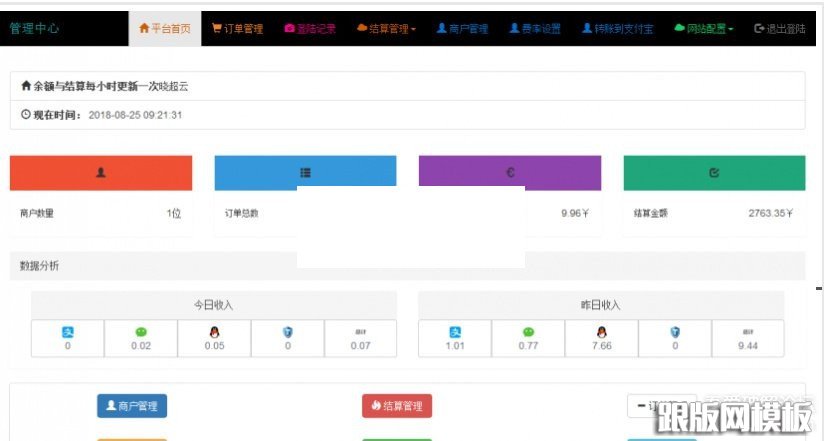Click the check icon on green 结算金额 card
The image size is (824, 441).
[714, 172]
